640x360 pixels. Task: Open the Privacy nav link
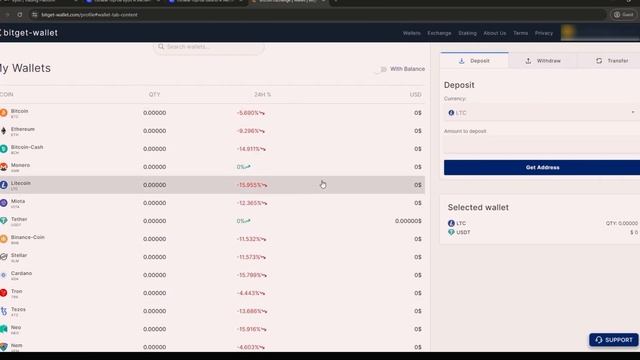tap(544, 33)
